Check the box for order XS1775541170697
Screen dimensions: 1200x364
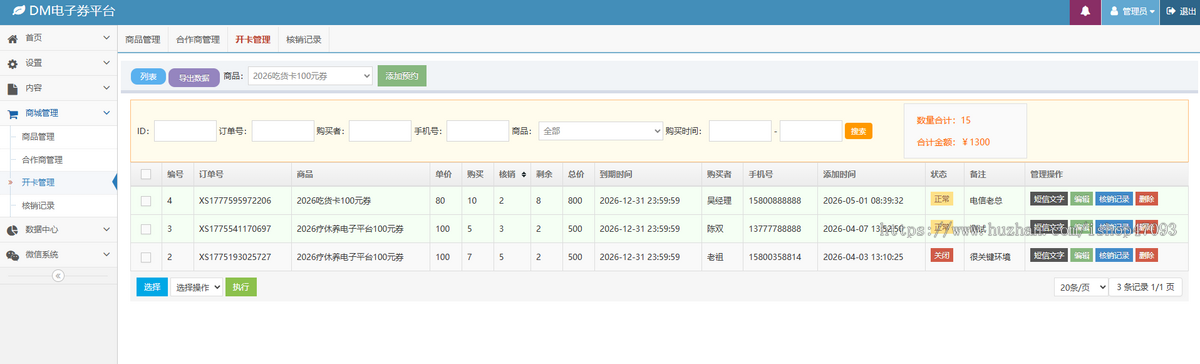coord(146,228)
